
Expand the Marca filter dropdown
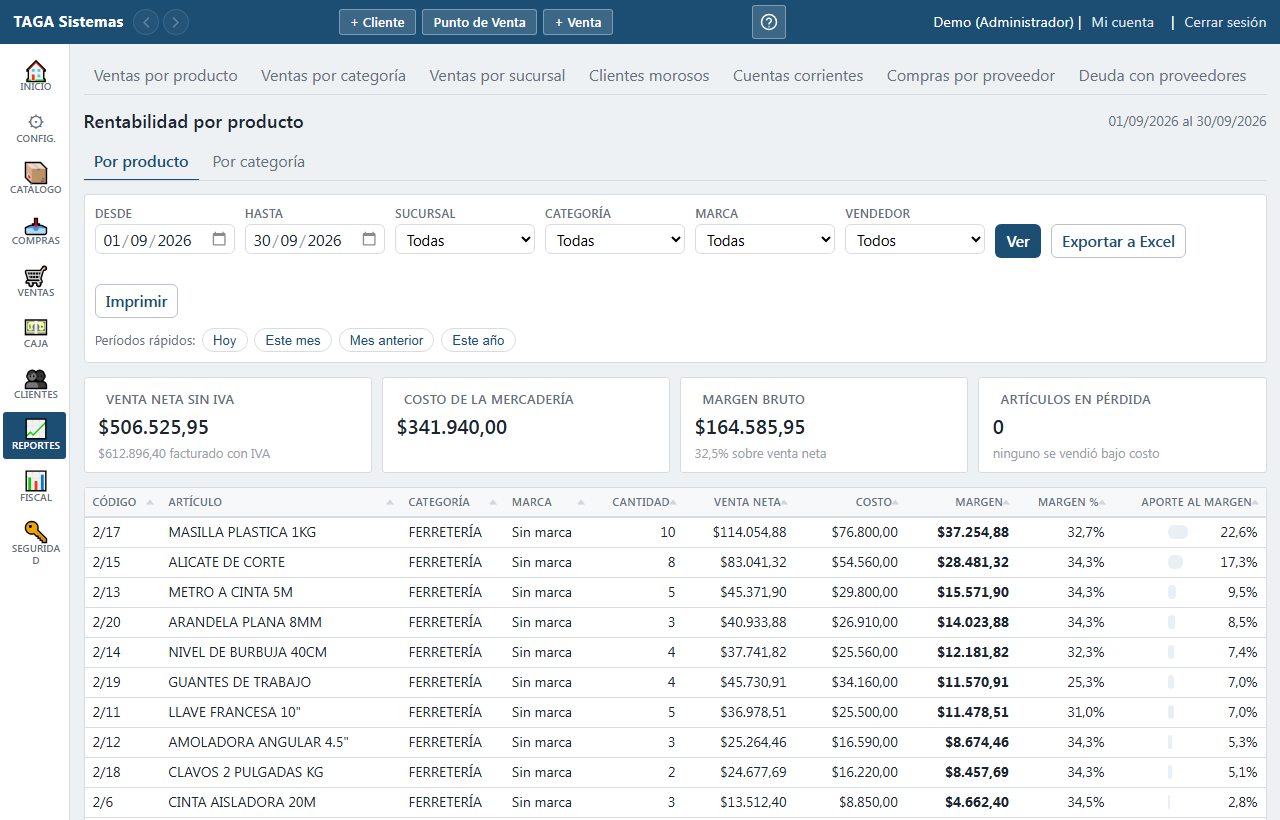tap(765, 240)
